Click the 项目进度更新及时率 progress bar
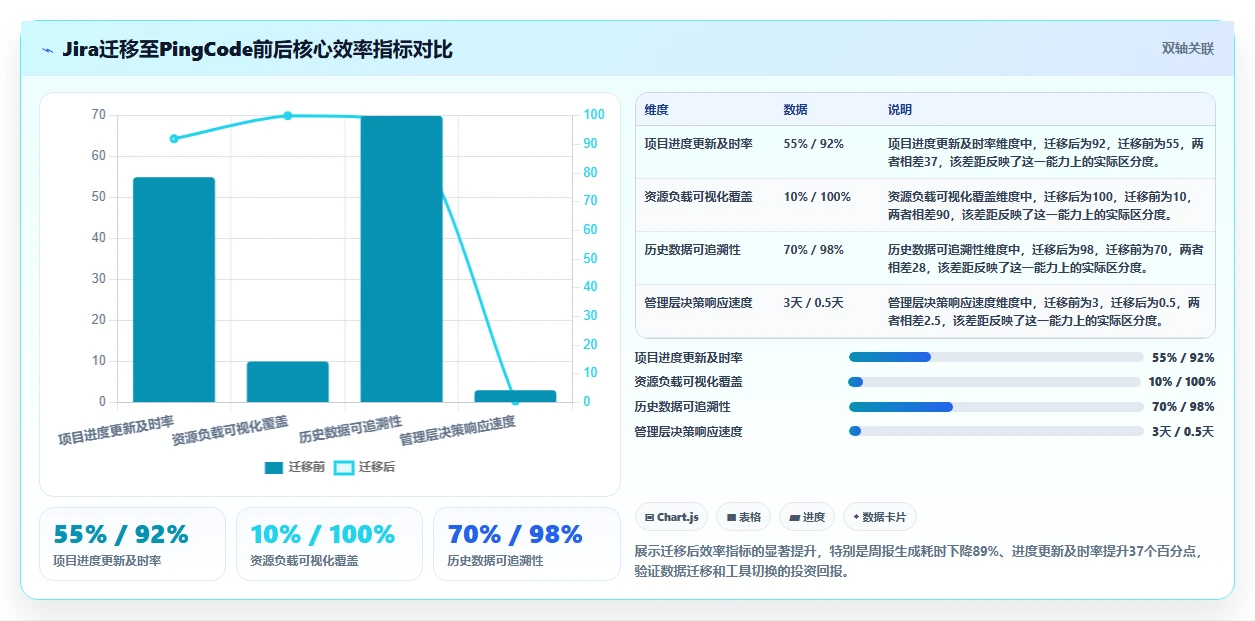This screenshot has width=1255, height=621. (x=996, y=357)
